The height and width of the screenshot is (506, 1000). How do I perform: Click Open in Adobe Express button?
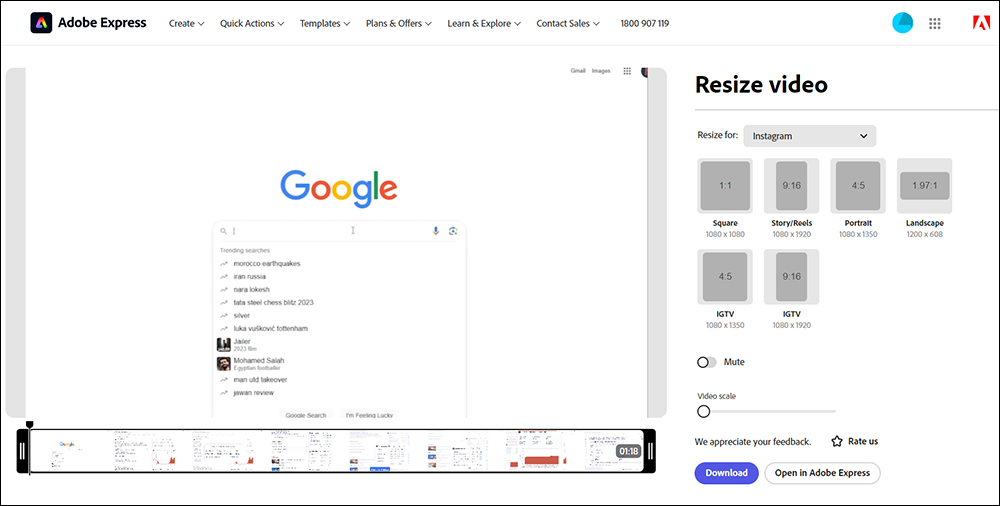coord(822,473)
